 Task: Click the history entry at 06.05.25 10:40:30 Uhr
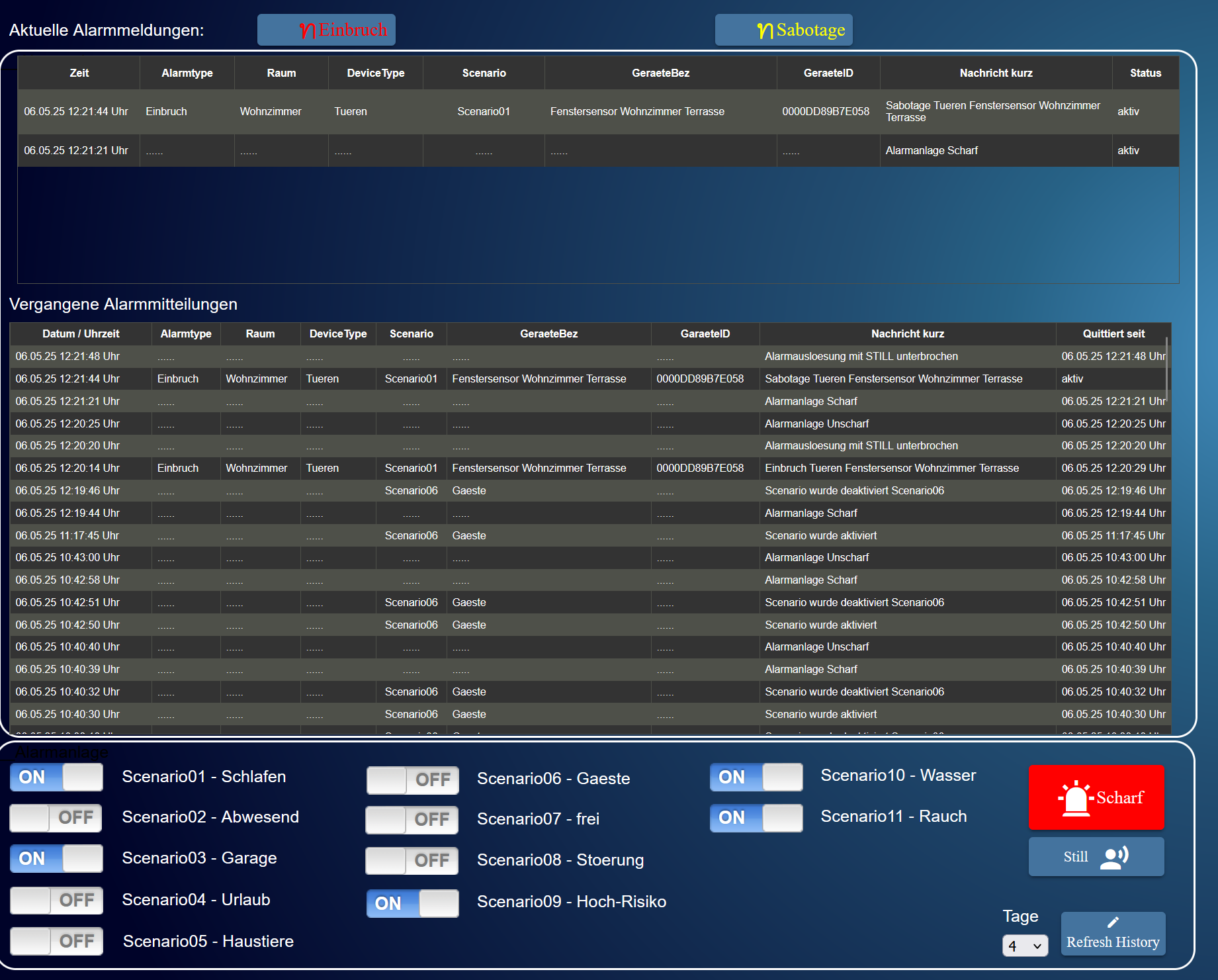tap(590, 714)
